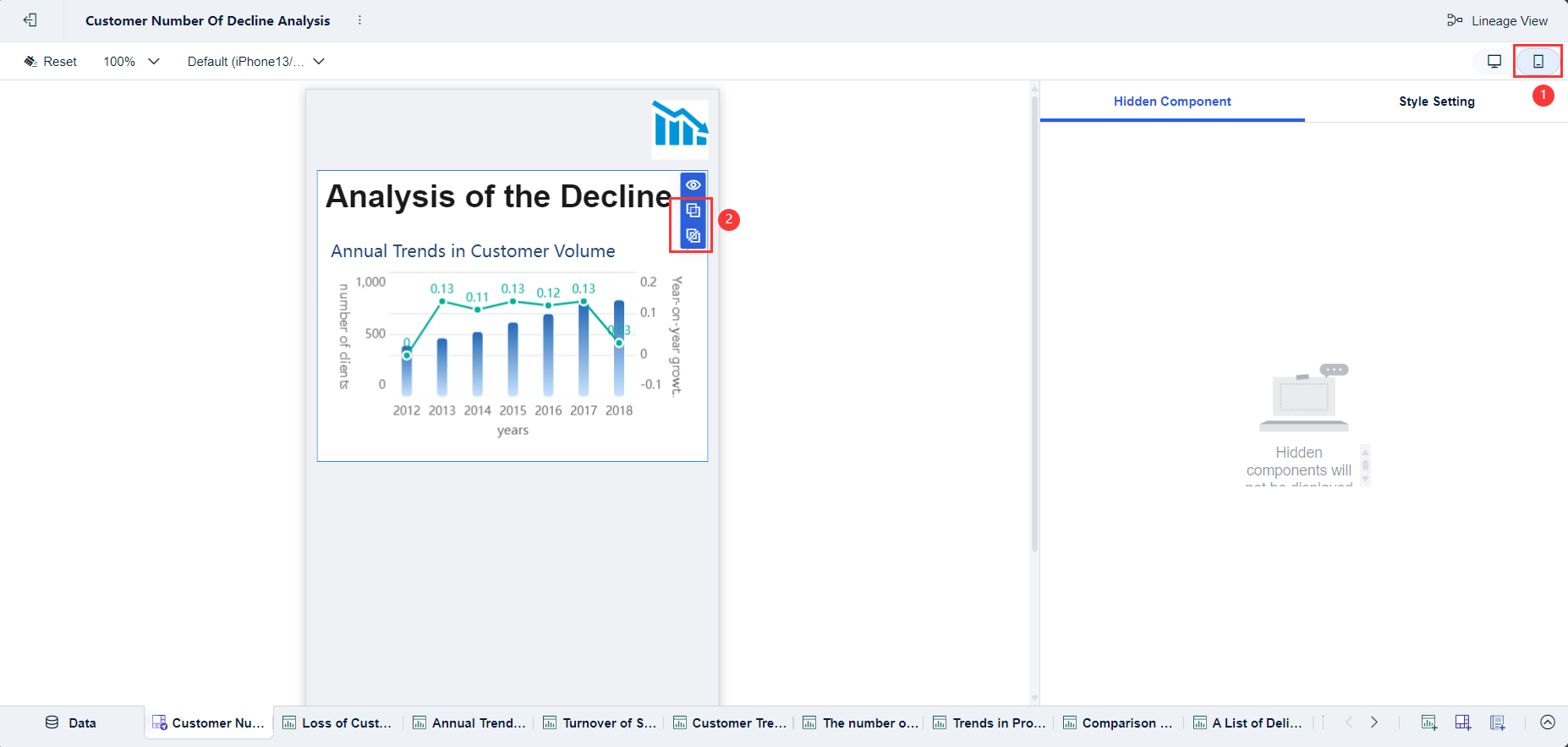1568x747 pixels.
Task: Open the Customer Nu... dashboard tab
Action: [208, 722]
